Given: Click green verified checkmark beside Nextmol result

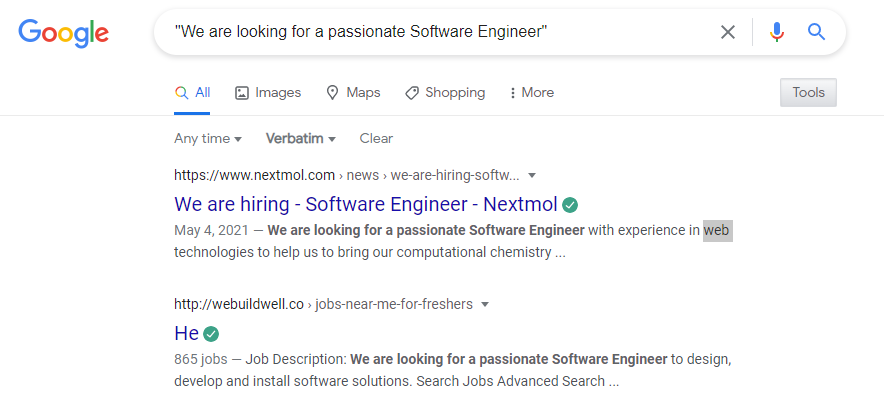Looking at the screenshot, I should (570, 205).
